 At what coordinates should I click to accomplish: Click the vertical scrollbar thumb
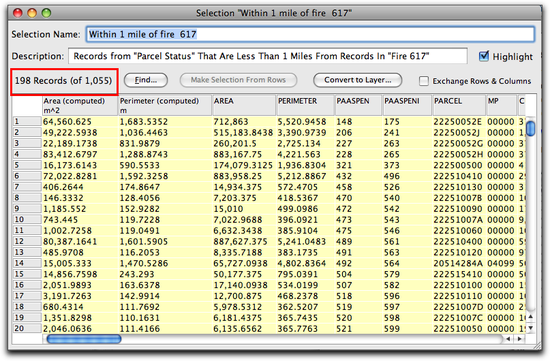point(531,128)
